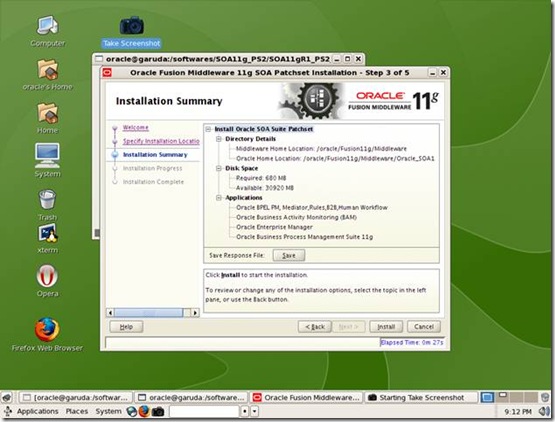
Task: Select the Installation Summary step
Action: 155,155
